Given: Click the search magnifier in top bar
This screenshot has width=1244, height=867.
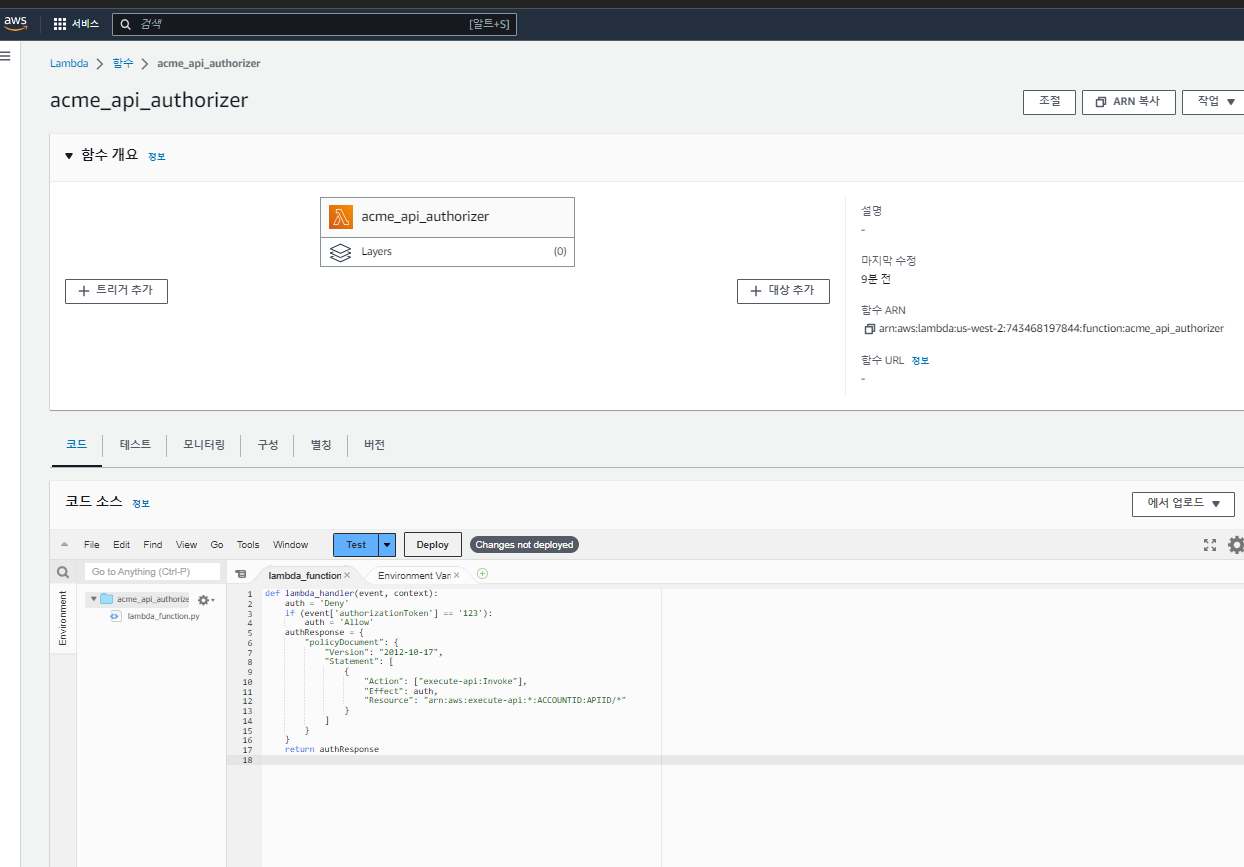Looking at the screenshot, I should 126,23.
